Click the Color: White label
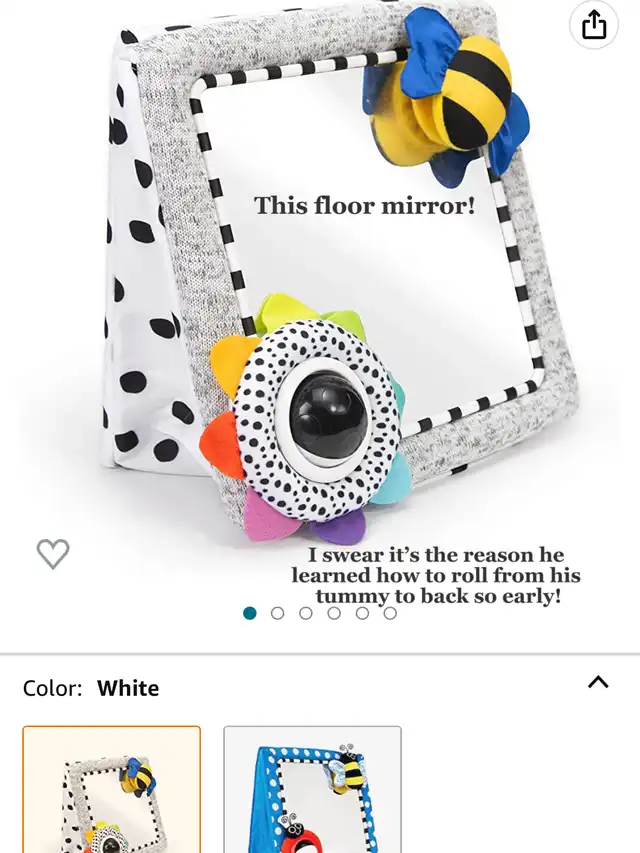Viewport: 640px width, 853px height. coord(91,688)
